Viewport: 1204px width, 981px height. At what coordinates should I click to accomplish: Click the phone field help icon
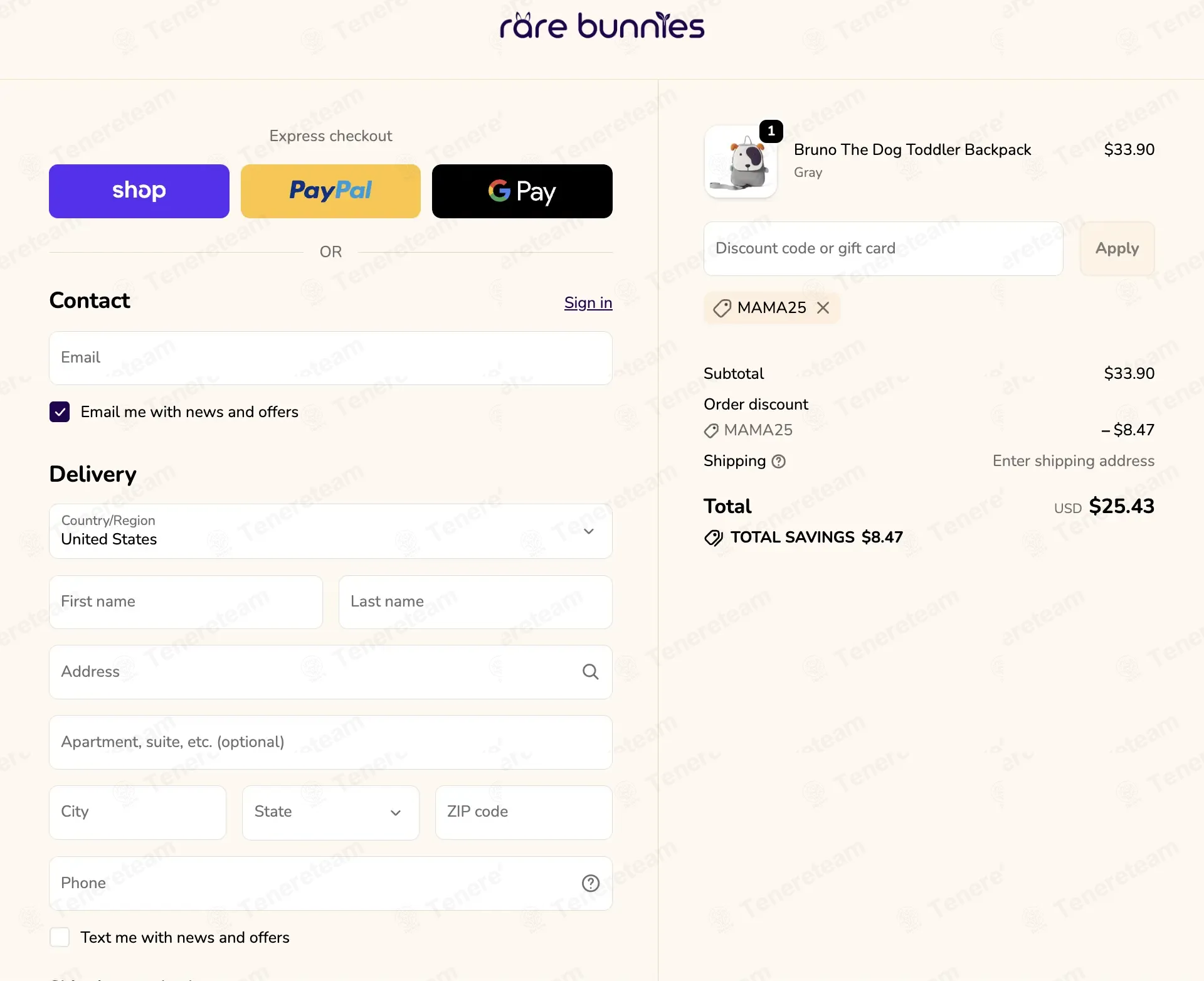(590, 883)
